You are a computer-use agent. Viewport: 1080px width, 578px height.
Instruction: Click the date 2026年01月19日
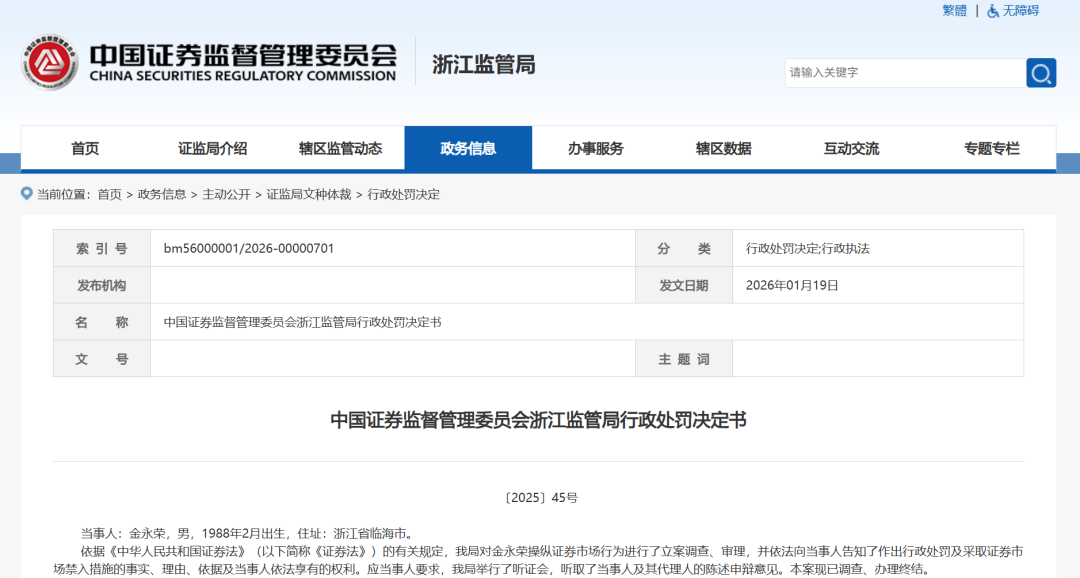point(791,285)
